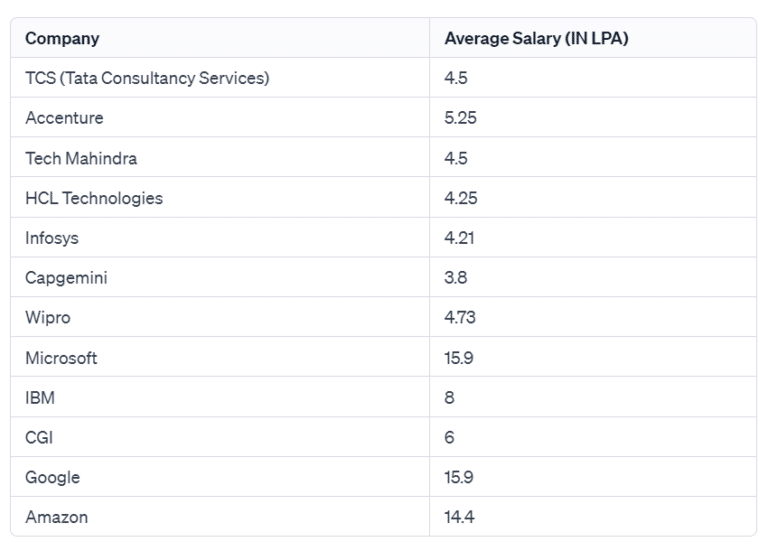Screen dimensions: 768x551
Task: Select the Microsoft company cell
Action: [x=61, y=358]
